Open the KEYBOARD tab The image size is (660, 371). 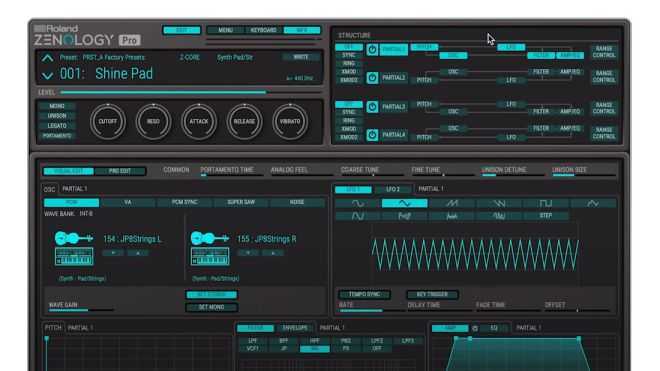point(263,30)
